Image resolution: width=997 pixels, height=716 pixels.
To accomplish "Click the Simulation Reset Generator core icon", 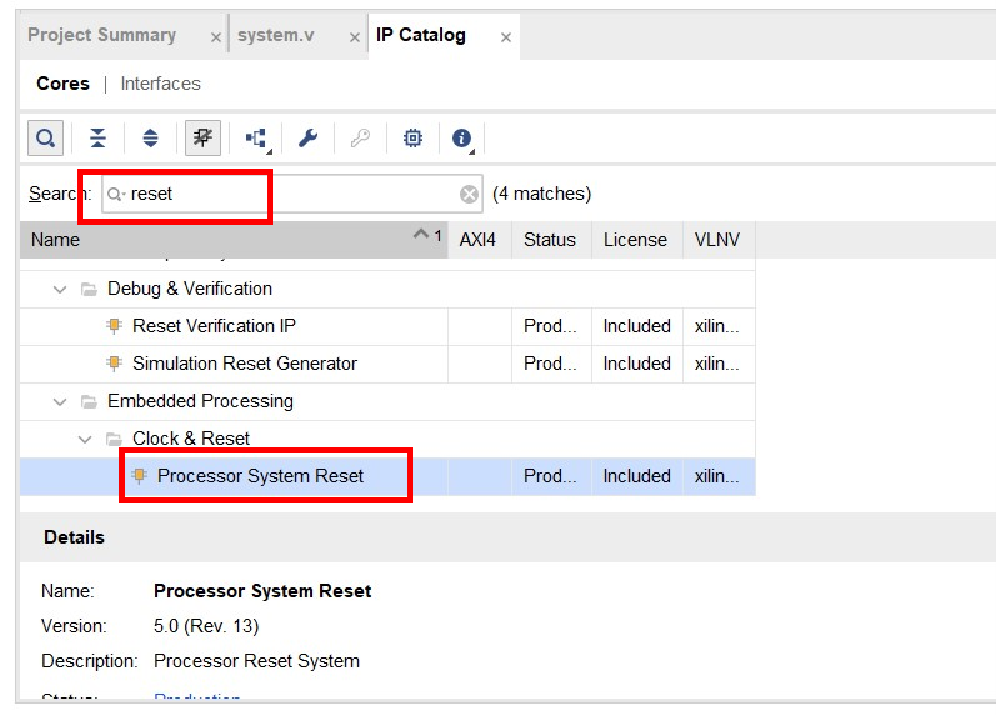I will click(114, 363).
